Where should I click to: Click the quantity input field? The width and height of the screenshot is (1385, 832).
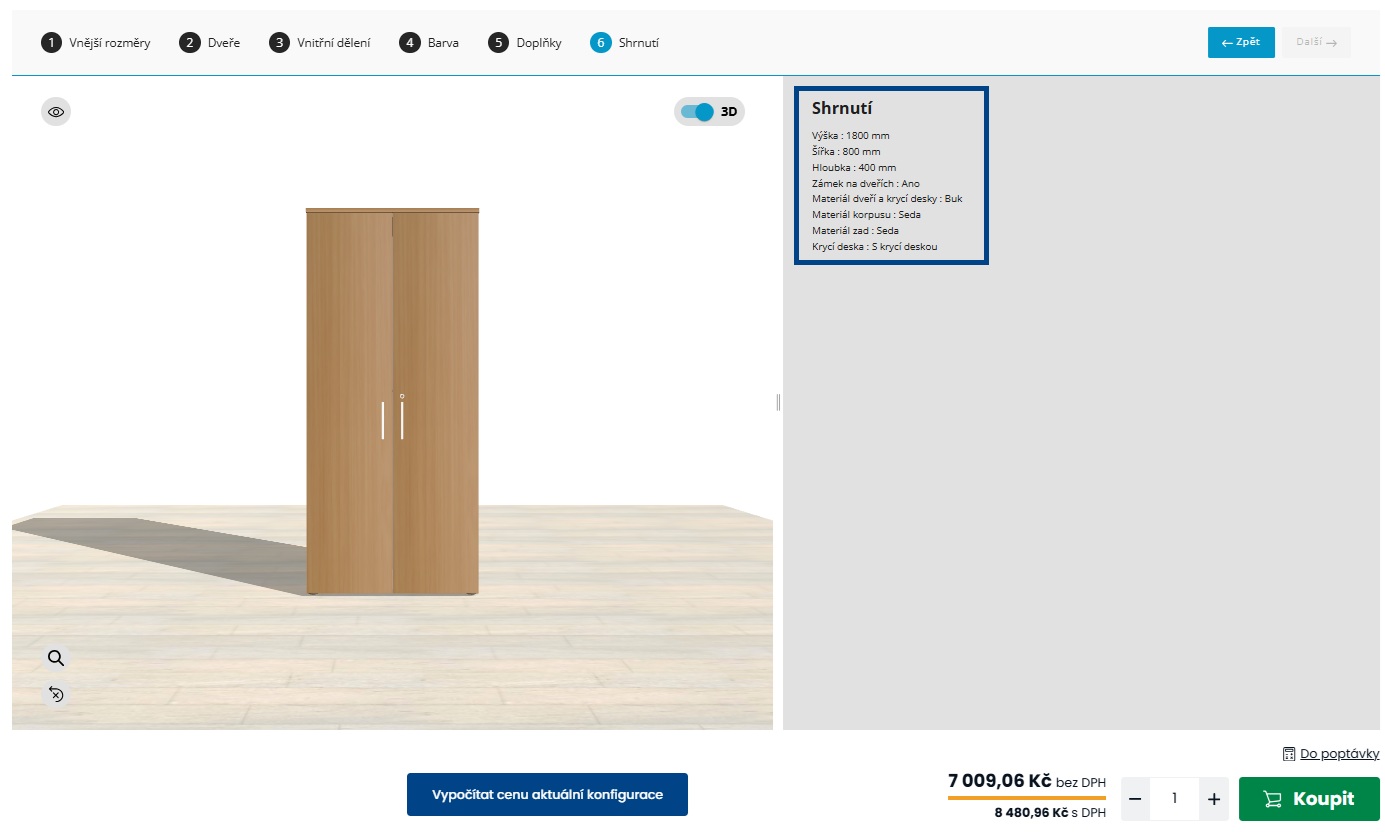[x=1174, y=799]
